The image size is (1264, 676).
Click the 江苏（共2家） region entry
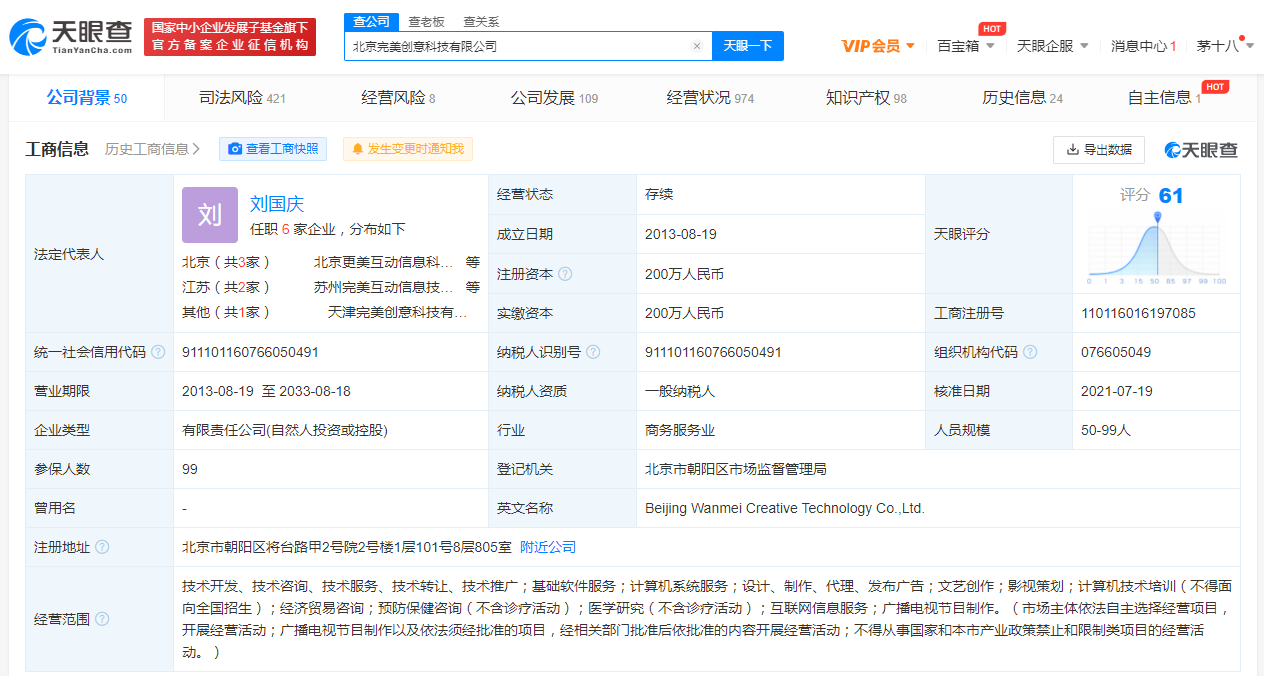[226, 287]
